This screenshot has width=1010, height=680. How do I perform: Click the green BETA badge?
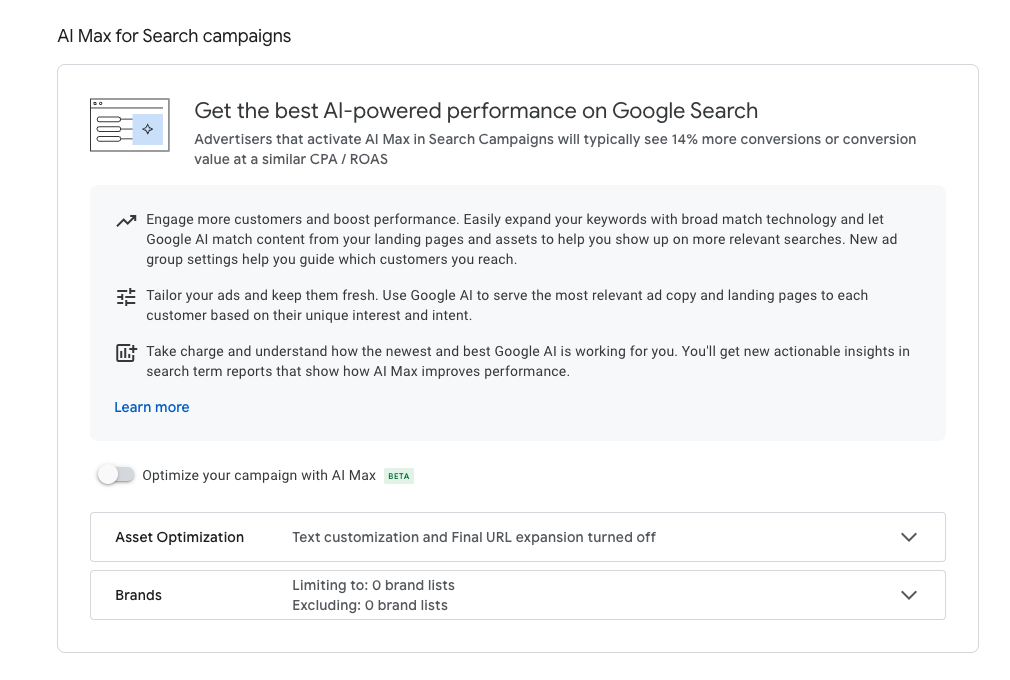coord(399,476)
